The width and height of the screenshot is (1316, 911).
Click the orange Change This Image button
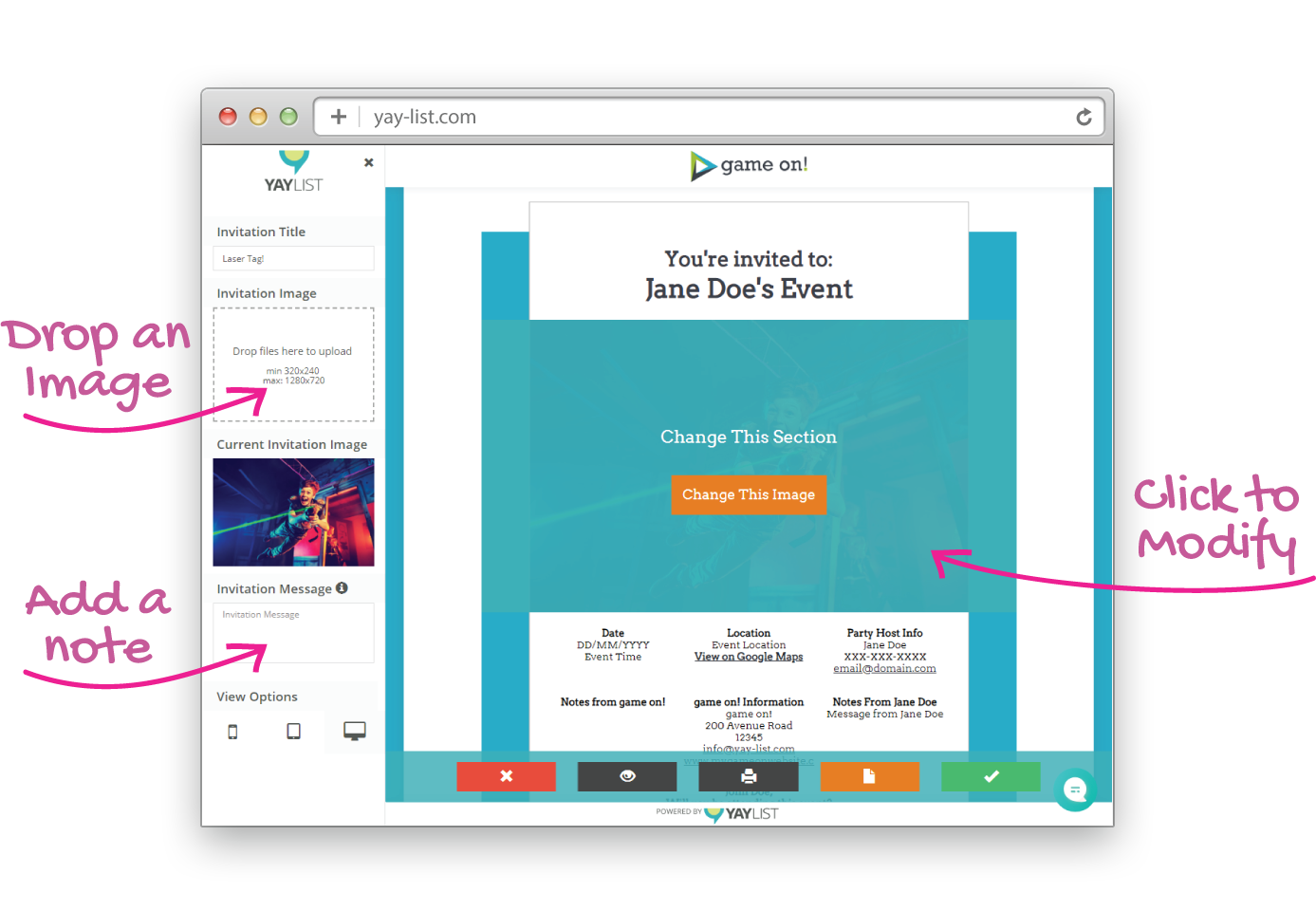[749, 494]
